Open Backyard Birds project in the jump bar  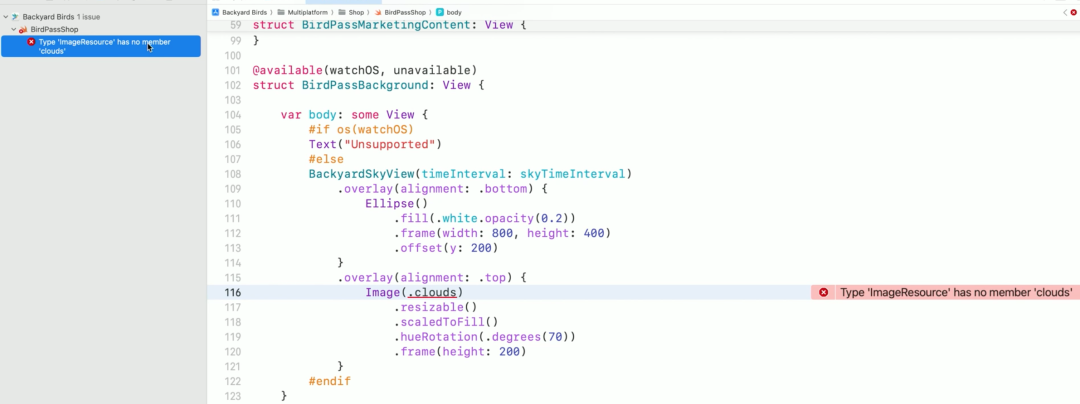(240, 12)
